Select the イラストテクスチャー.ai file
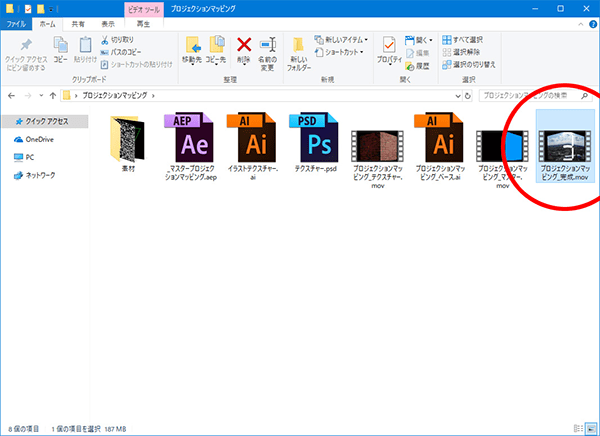The height and width of the screenshot is (436, 600). tap(253, 146)
